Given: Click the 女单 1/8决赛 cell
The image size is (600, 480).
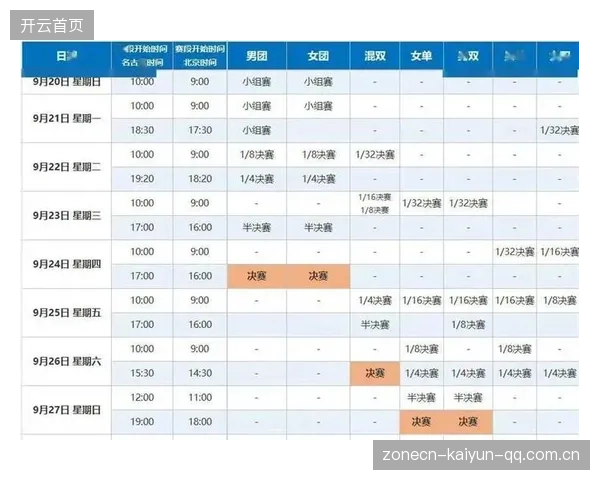Looking at the screenshot, I should pyautogui.click(x=421, y=349).
